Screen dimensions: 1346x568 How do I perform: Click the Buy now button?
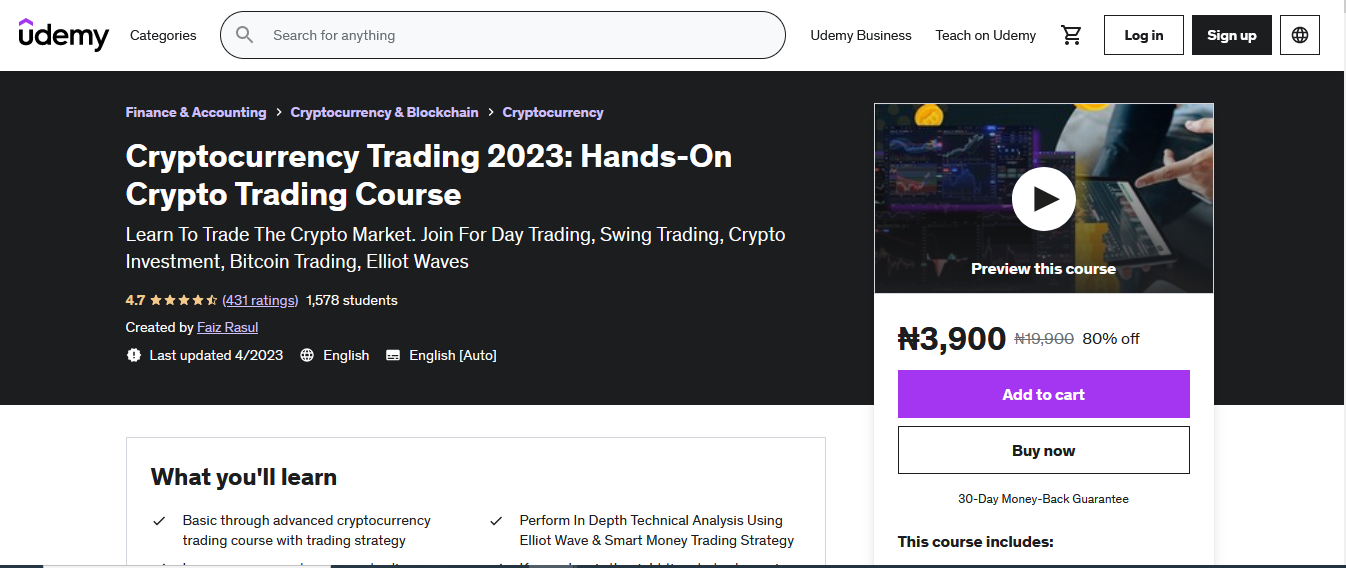[1044, 450]
